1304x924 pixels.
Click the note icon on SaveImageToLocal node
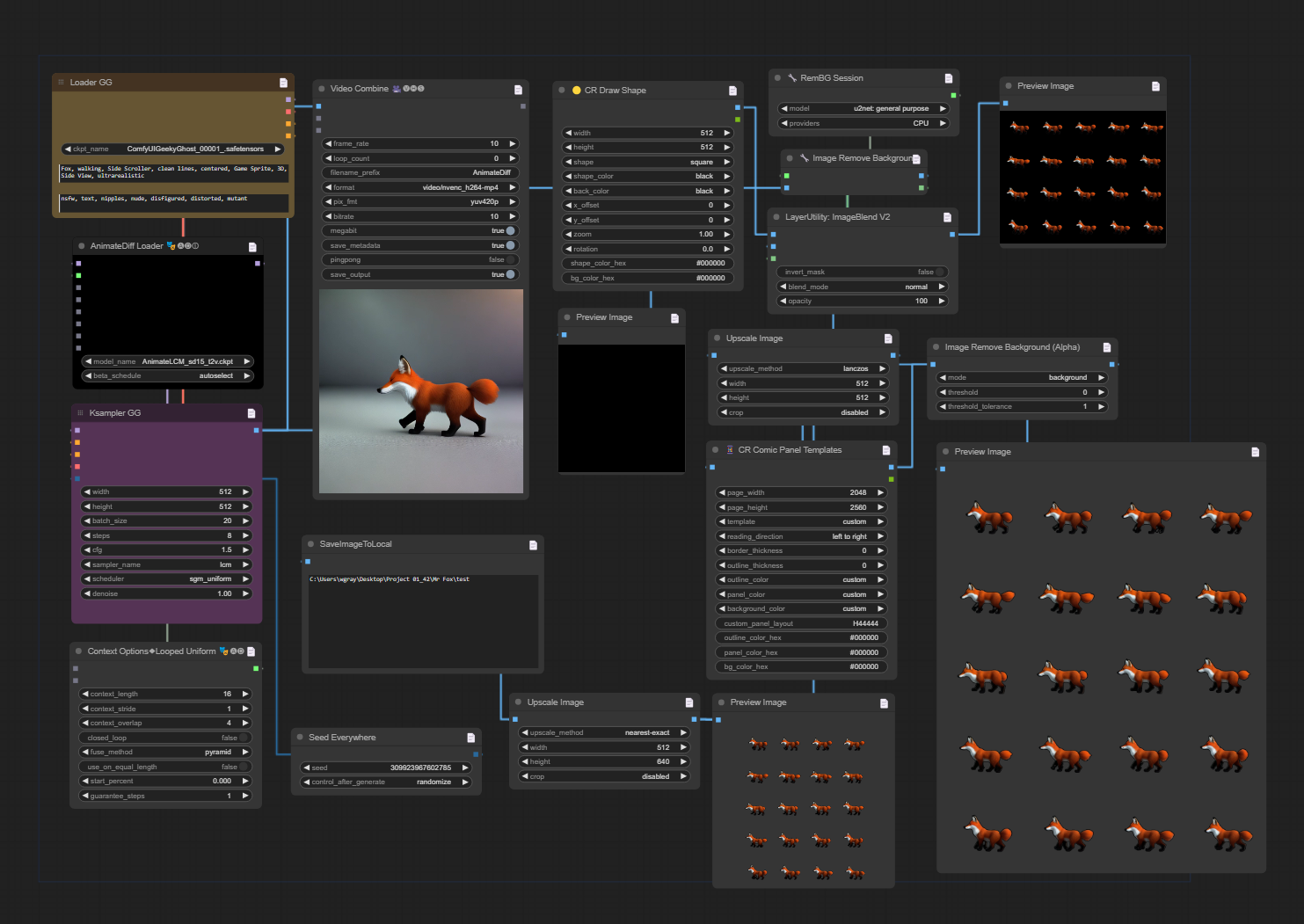pos(533,545)
